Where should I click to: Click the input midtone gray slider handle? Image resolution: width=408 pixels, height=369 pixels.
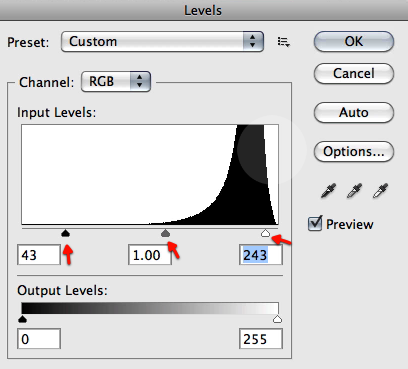[x=165, y=233]
